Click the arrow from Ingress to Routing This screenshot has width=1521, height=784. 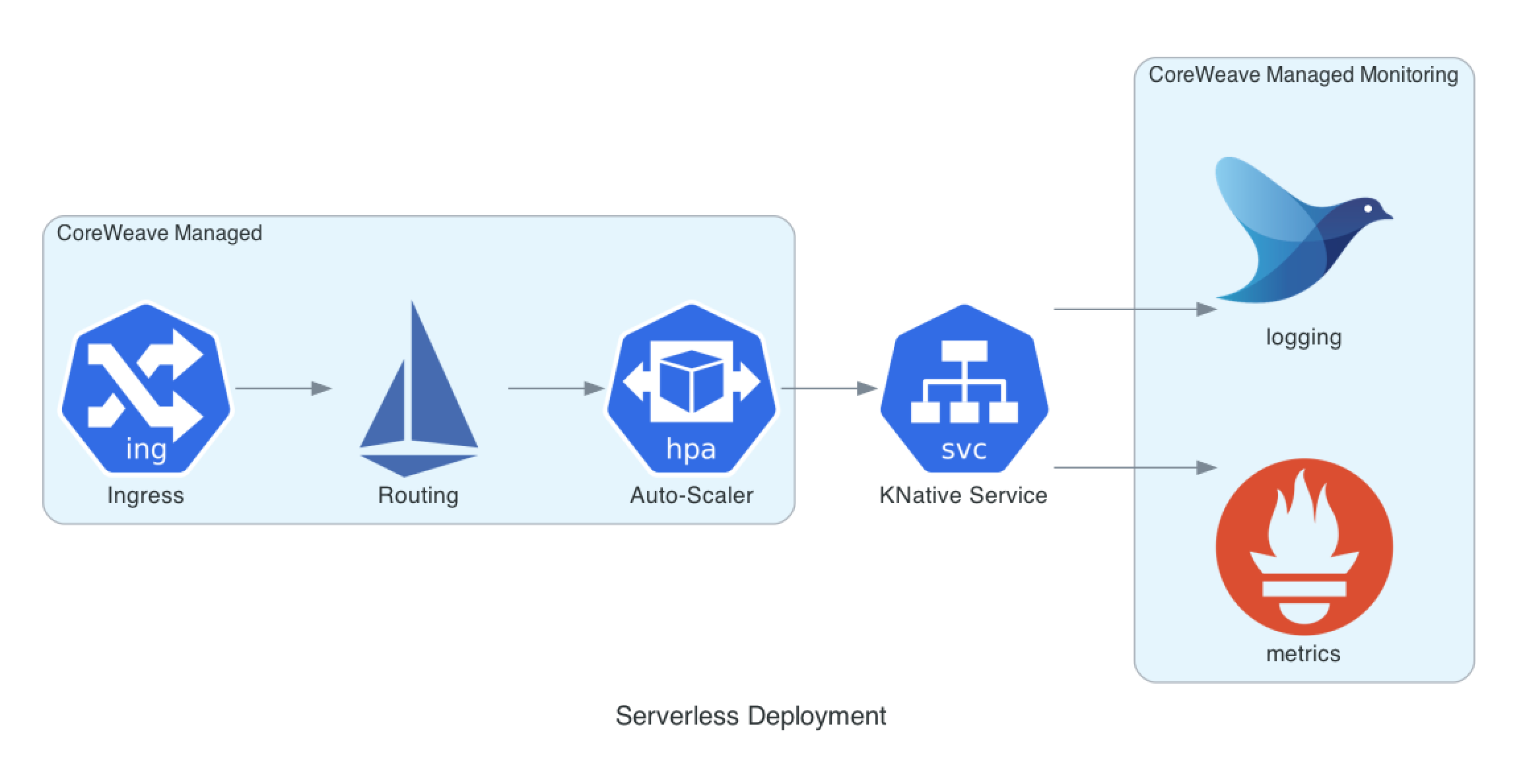coord(283,389)
